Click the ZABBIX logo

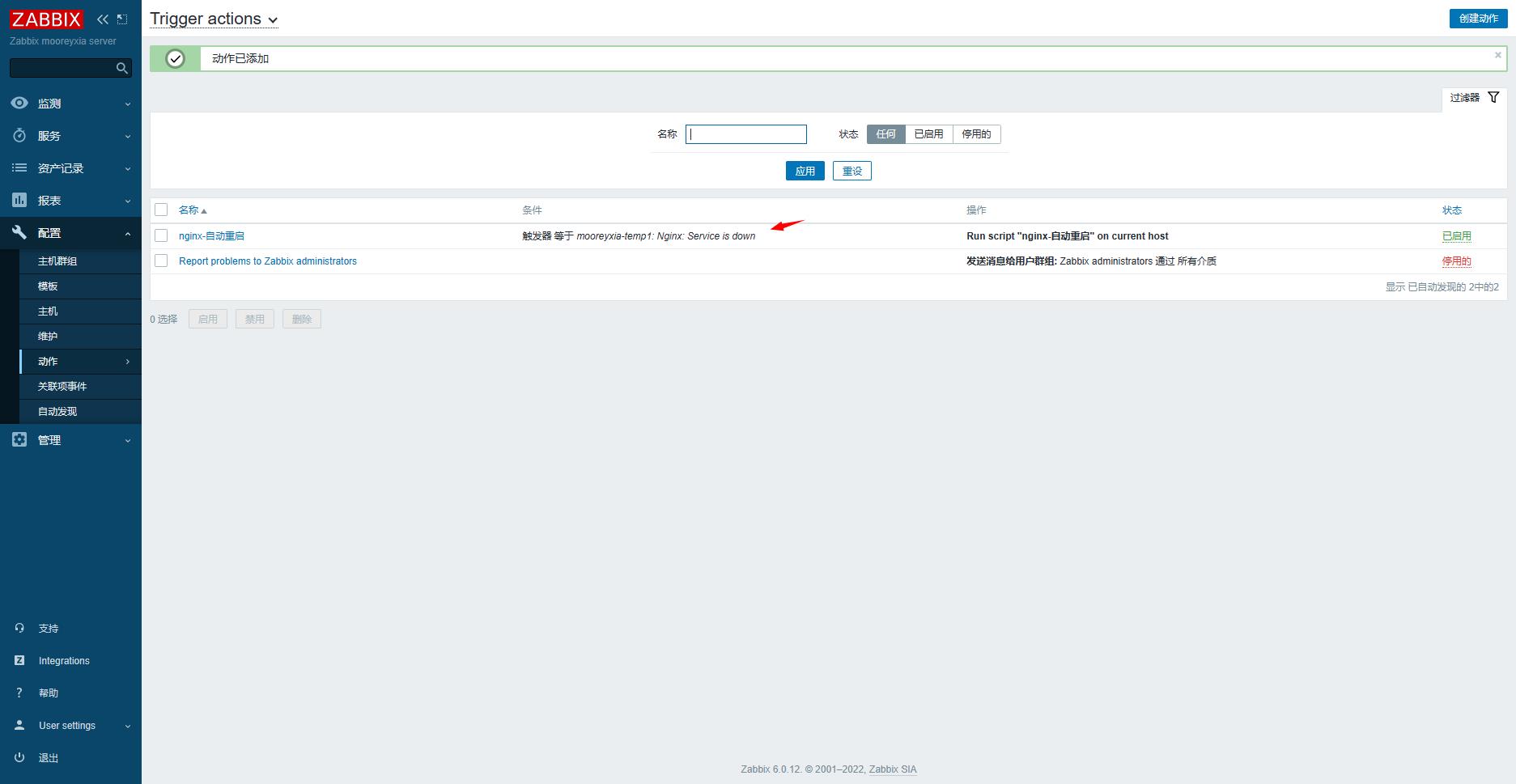[47, 19]
